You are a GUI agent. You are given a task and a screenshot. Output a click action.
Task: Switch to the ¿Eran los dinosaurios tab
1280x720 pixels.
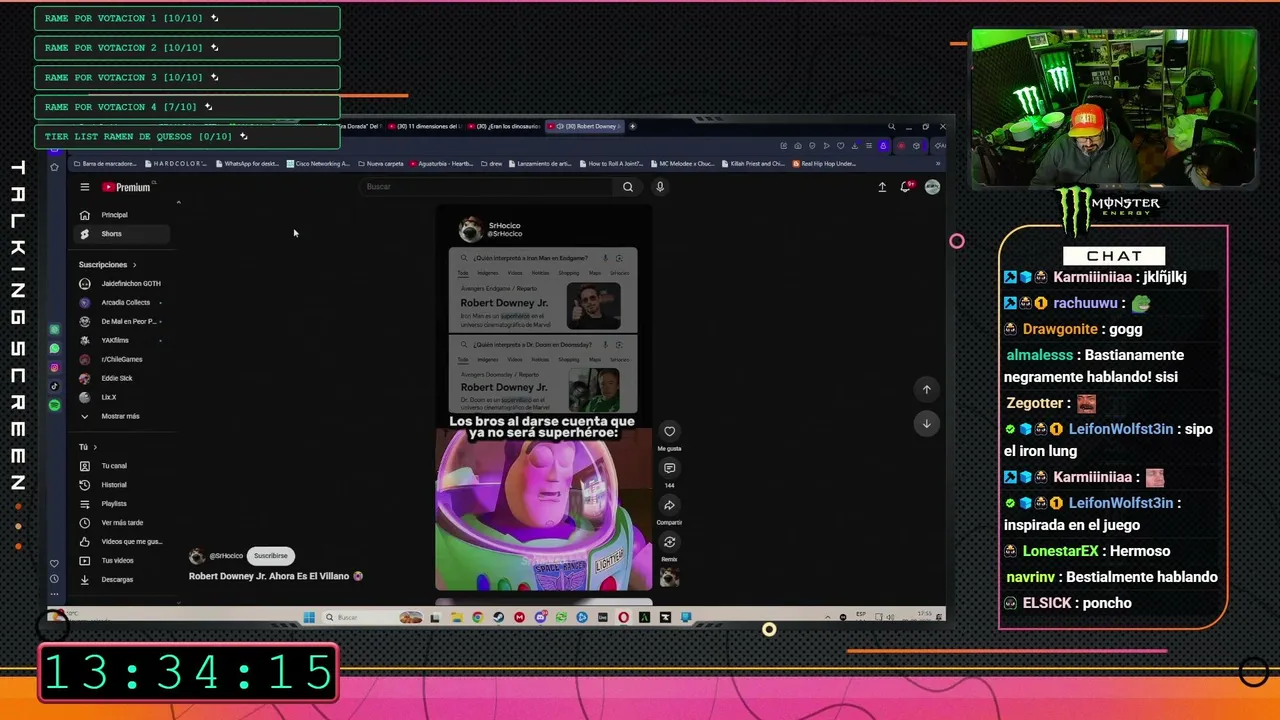pyautogui.click(x=505, y=126)
